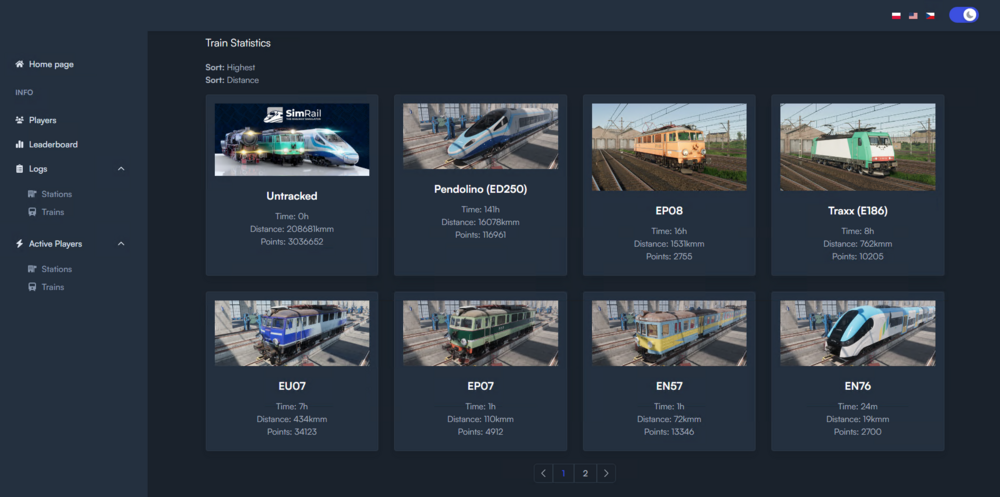
Task: Toggle the dark mode moon switch
Action: pyautogui.click(x=963, y=15)
